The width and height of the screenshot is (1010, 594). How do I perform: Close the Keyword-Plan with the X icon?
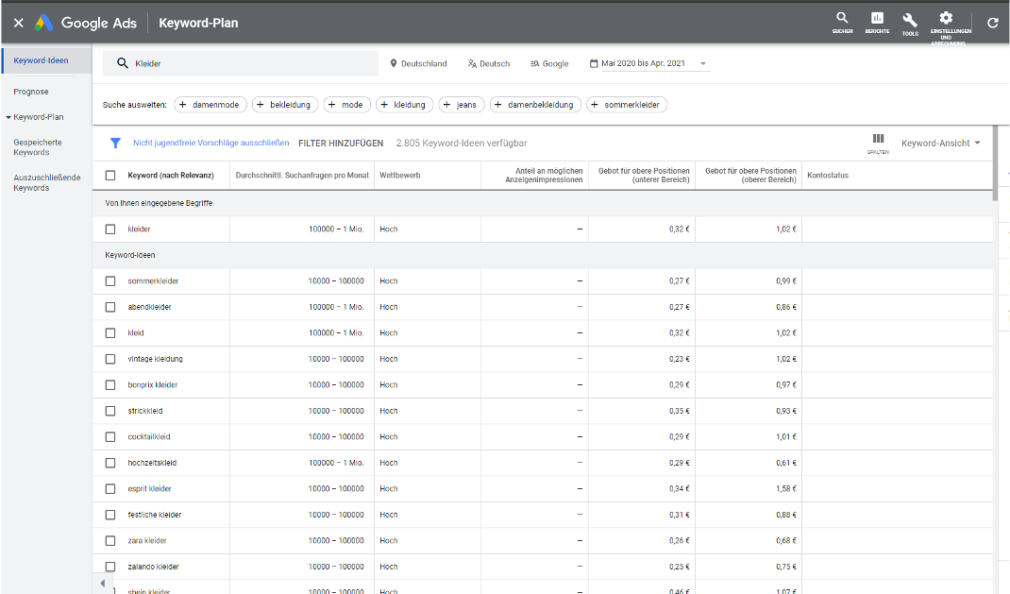pyautogui.click(x=19, y=23)
